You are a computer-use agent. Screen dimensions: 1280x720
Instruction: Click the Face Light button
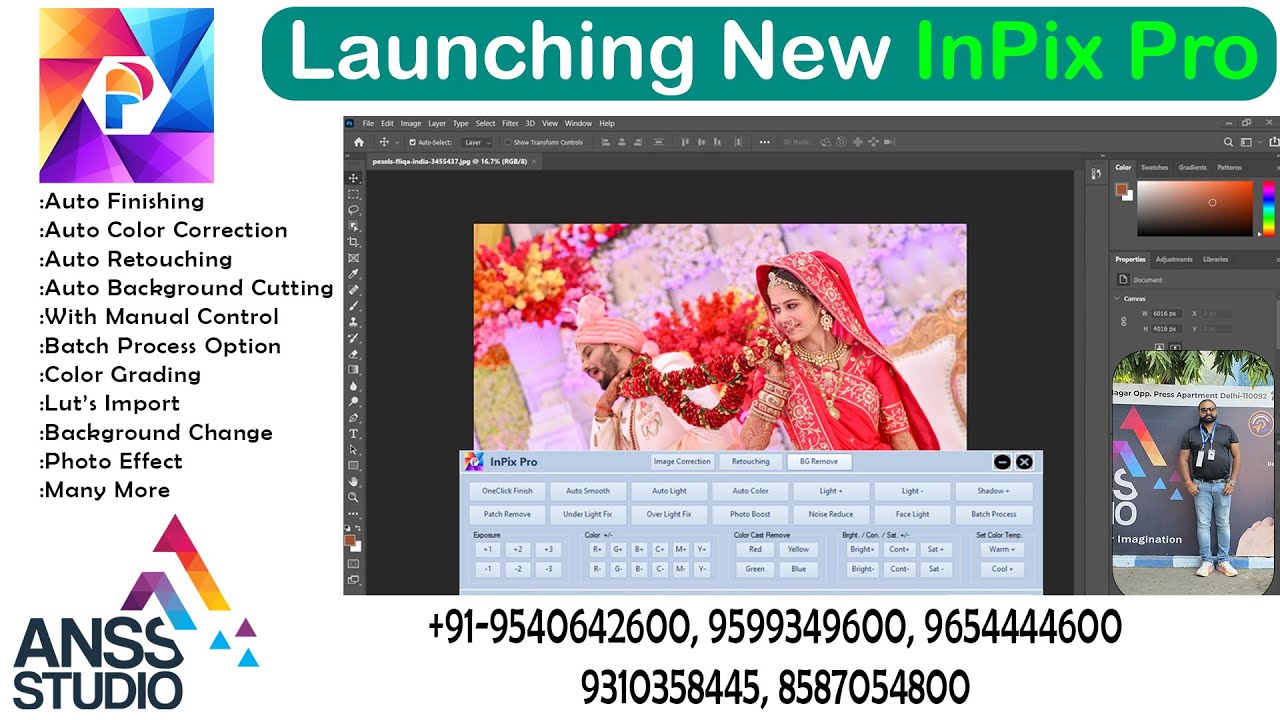tap(912, 514)
